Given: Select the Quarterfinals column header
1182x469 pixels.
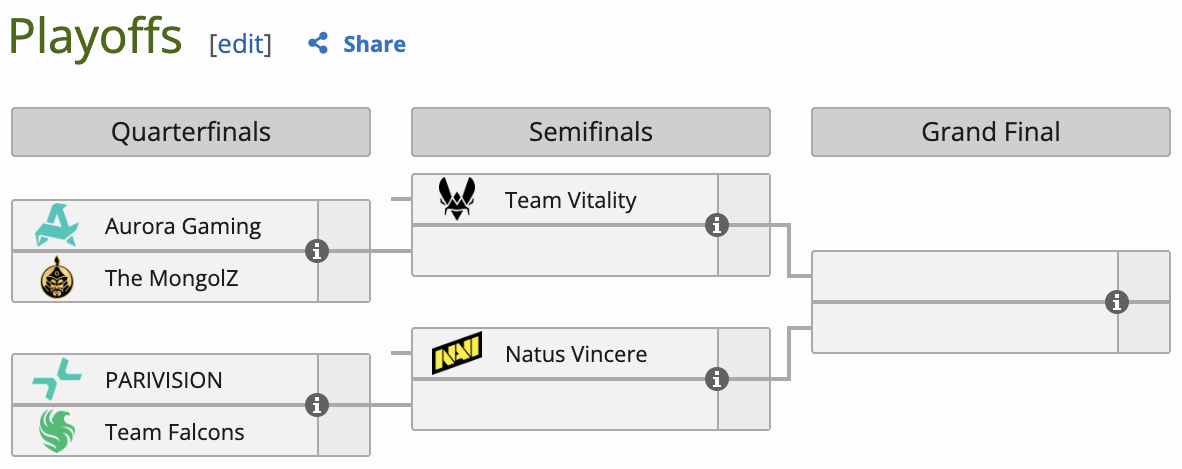Looking at the screenshot, I should click(191, 132).
